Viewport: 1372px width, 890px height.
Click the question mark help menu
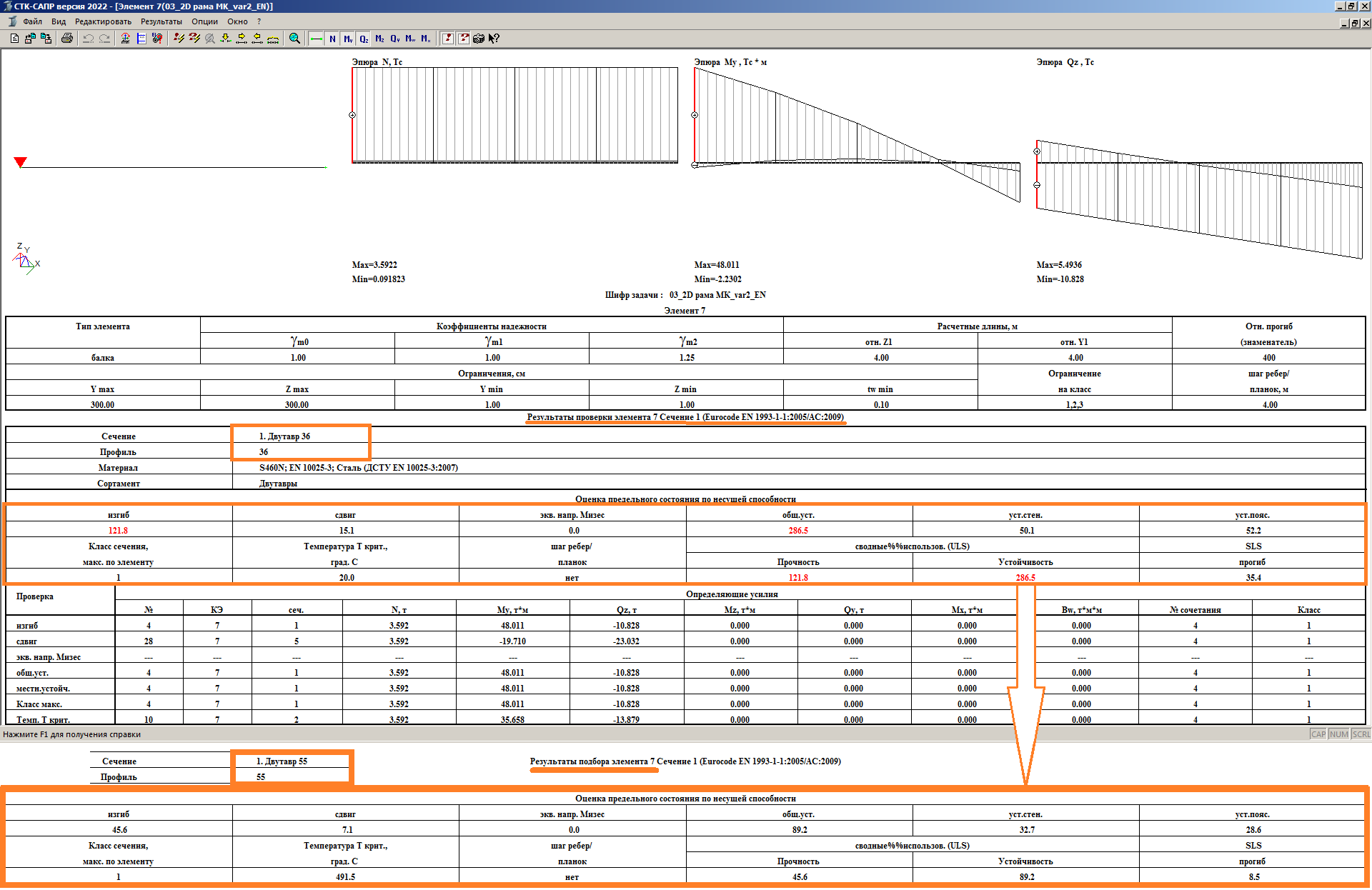pyautogui.click(x=259, y=21)
